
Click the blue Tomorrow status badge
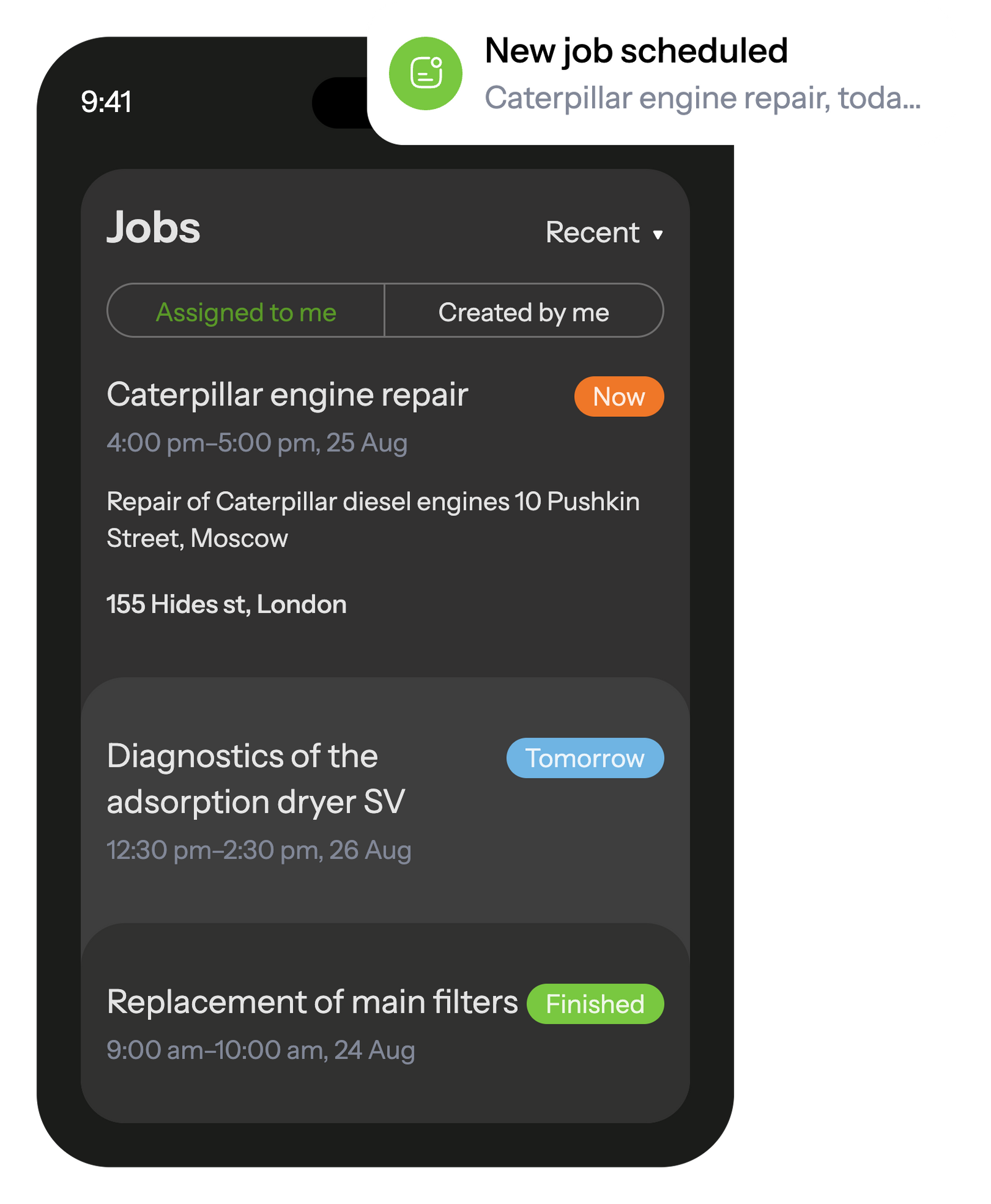coord(585,758)
